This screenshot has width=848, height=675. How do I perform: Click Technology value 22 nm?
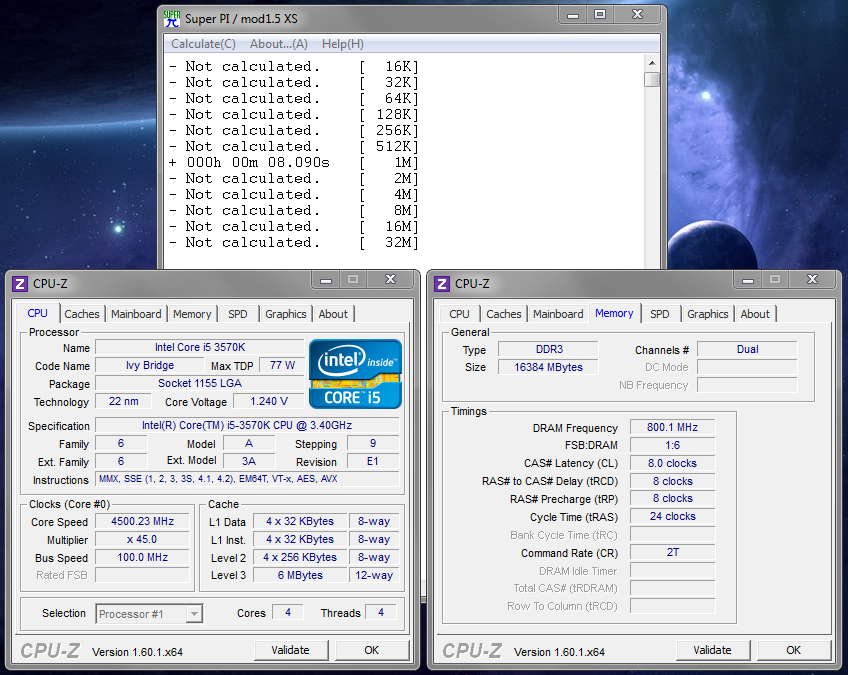click(123, 401)
